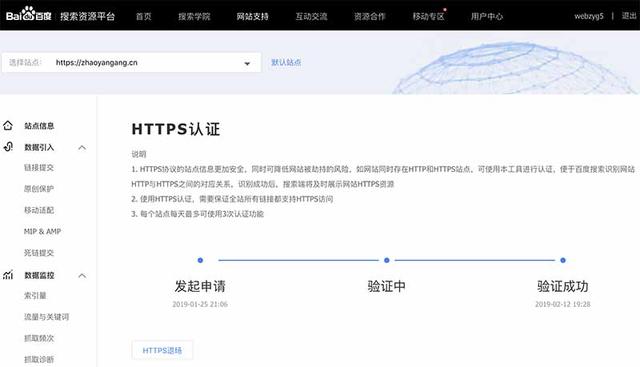Open 搜索学院 in the top navigation
640x367 pixels.
(x=194, y=16)
